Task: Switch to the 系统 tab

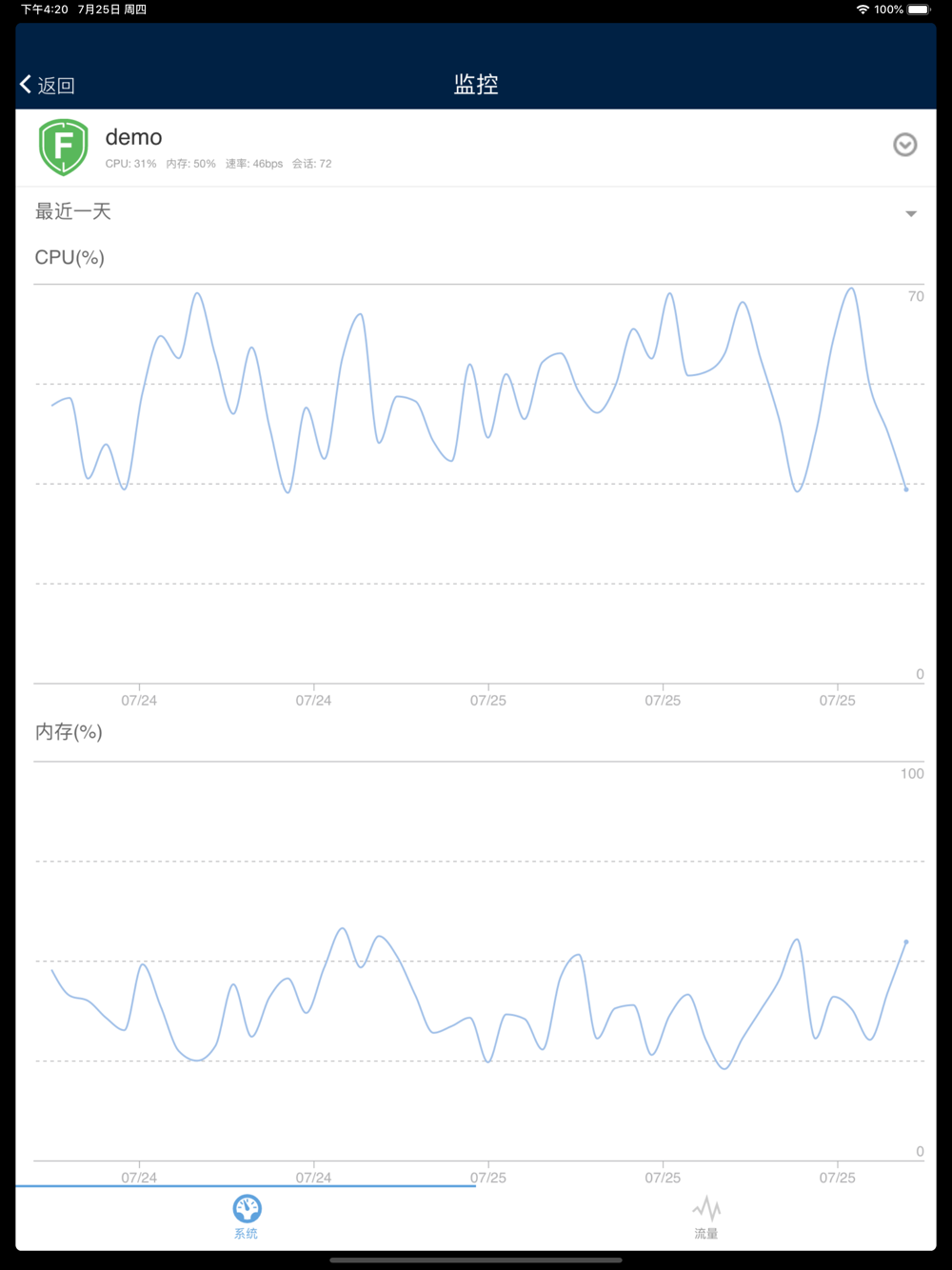Action: pos(246,1233)
